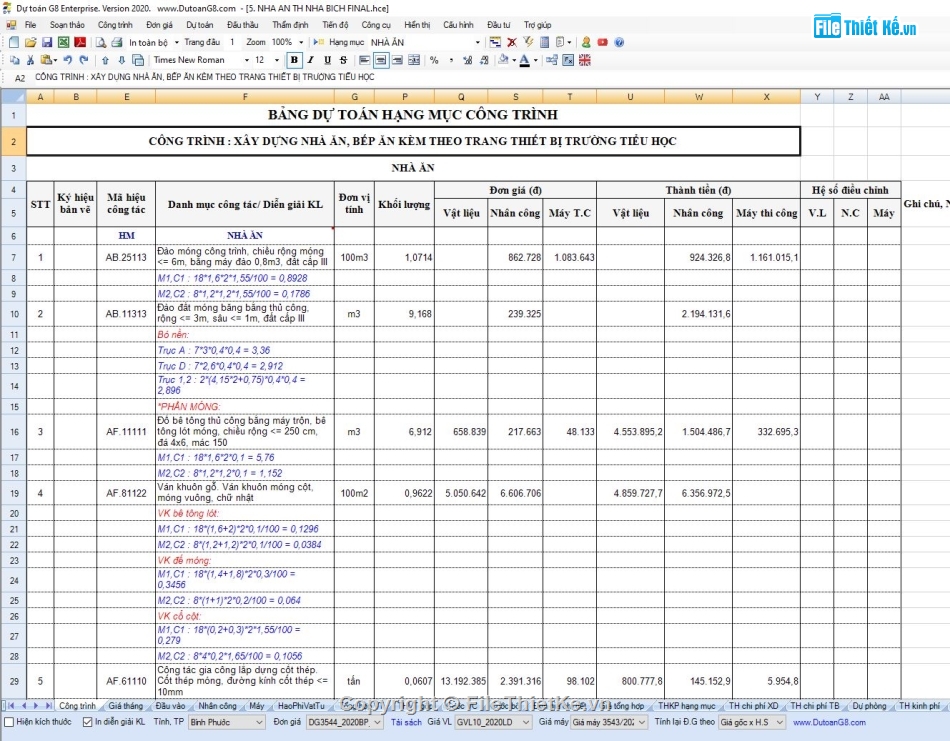Open the fill color paint bucket
The width and height of the screenshot is (950, 741).
click(503, 60)
